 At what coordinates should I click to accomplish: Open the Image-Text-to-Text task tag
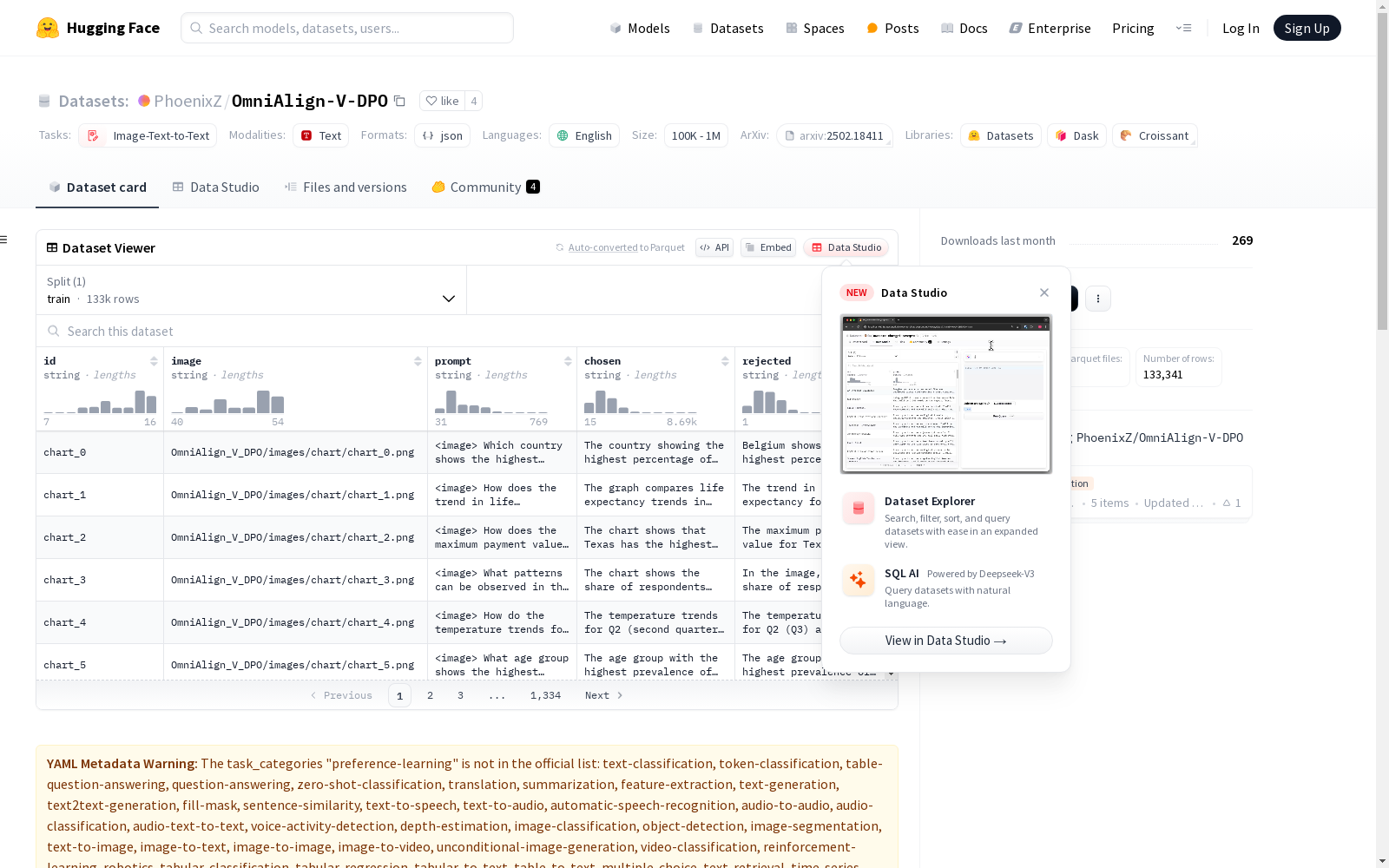pyautogui.click(x=148, y=135)
